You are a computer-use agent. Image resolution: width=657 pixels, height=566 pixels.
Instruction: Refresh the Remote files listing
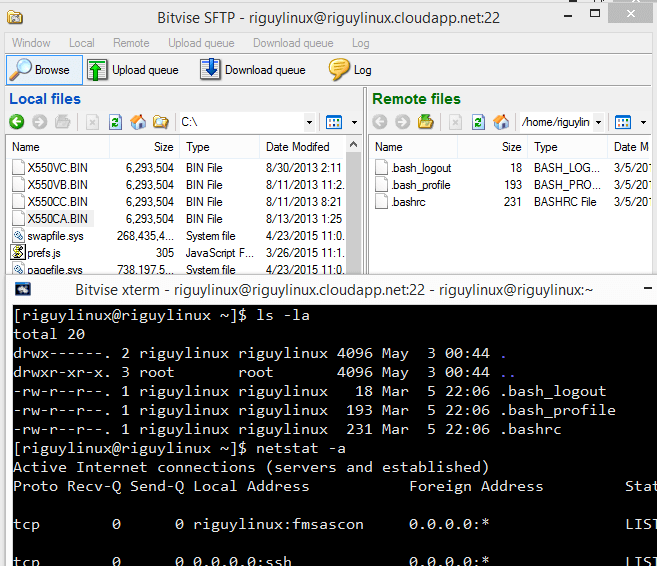479,122
